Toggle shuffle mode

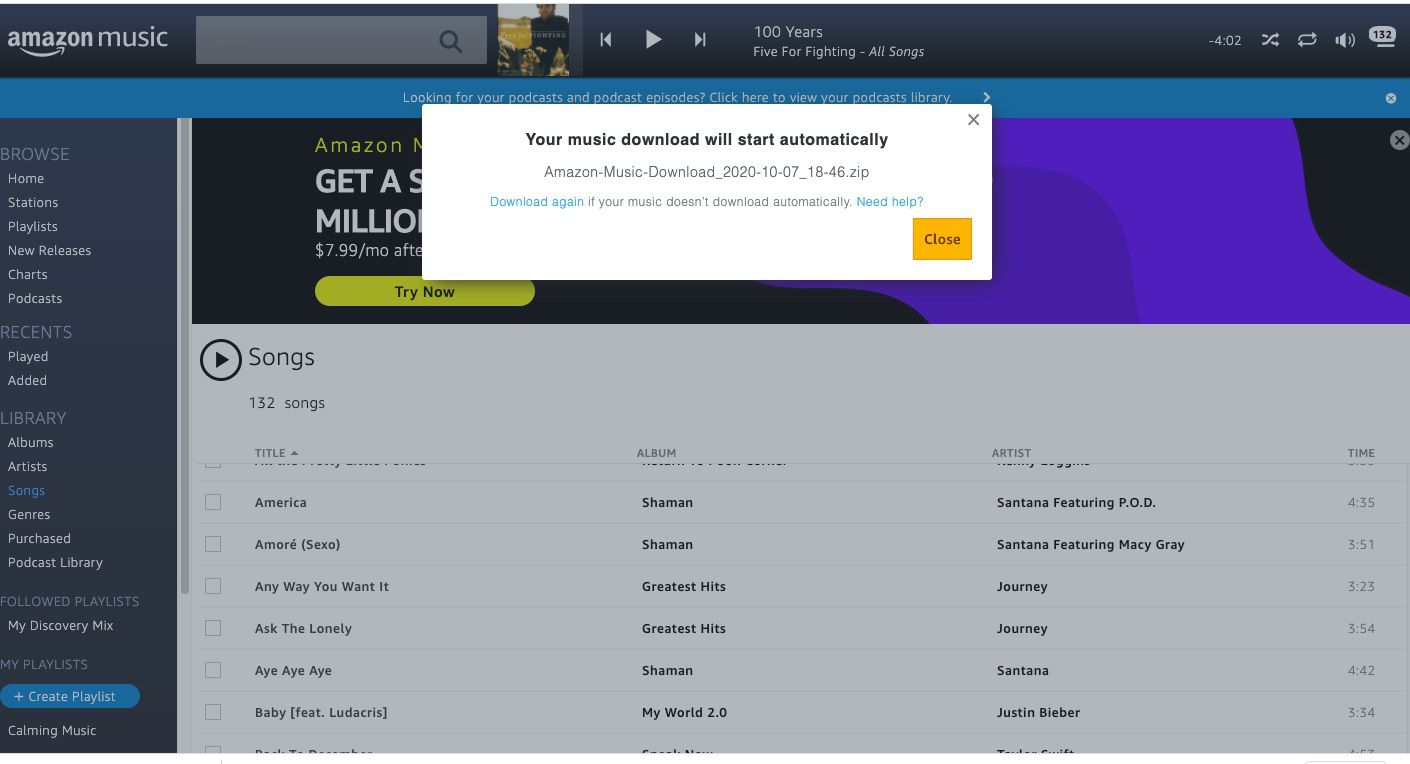[x=1270, y=40]
